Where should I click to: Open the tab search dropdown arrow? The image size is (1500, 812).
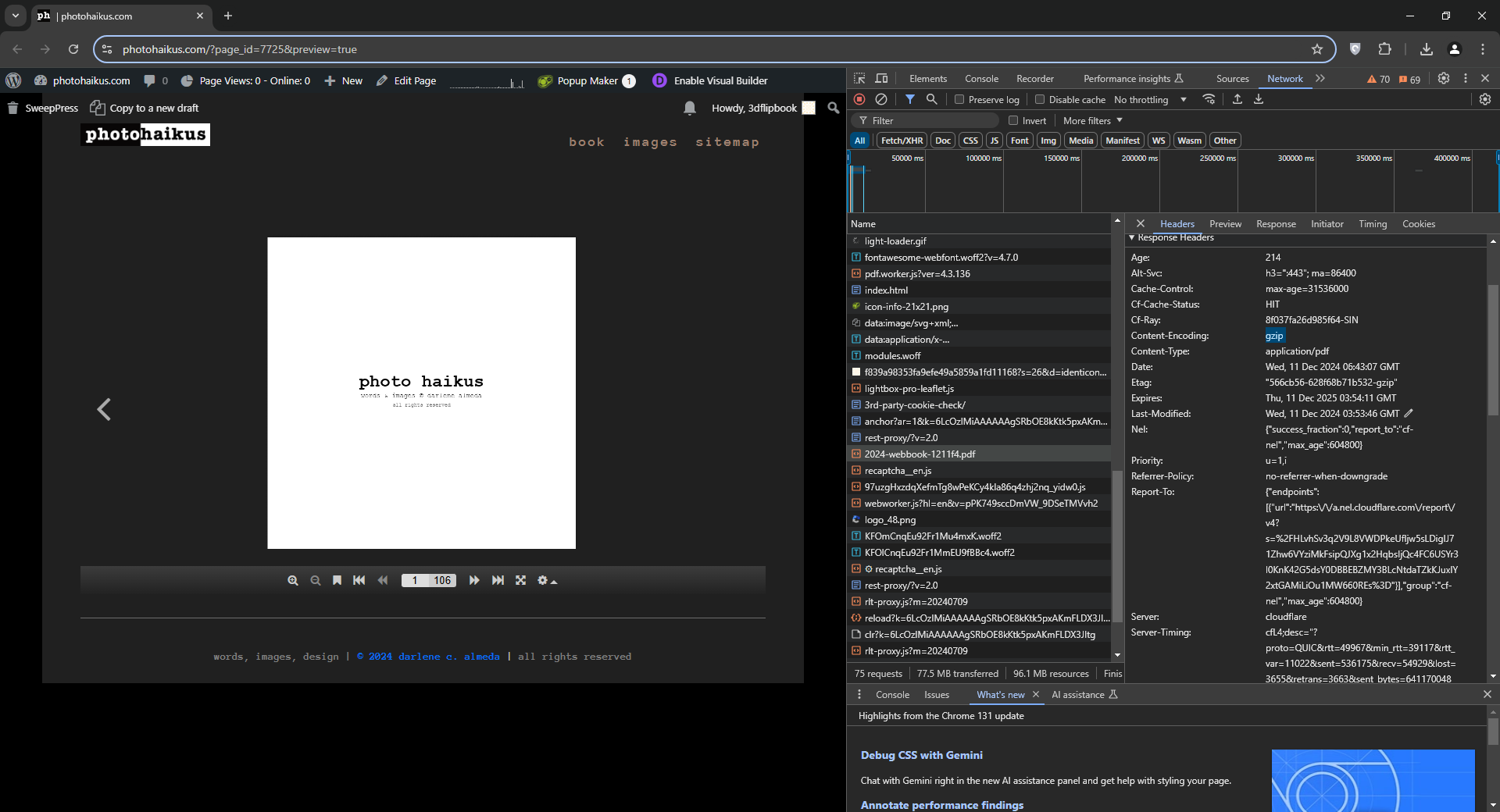15,16
